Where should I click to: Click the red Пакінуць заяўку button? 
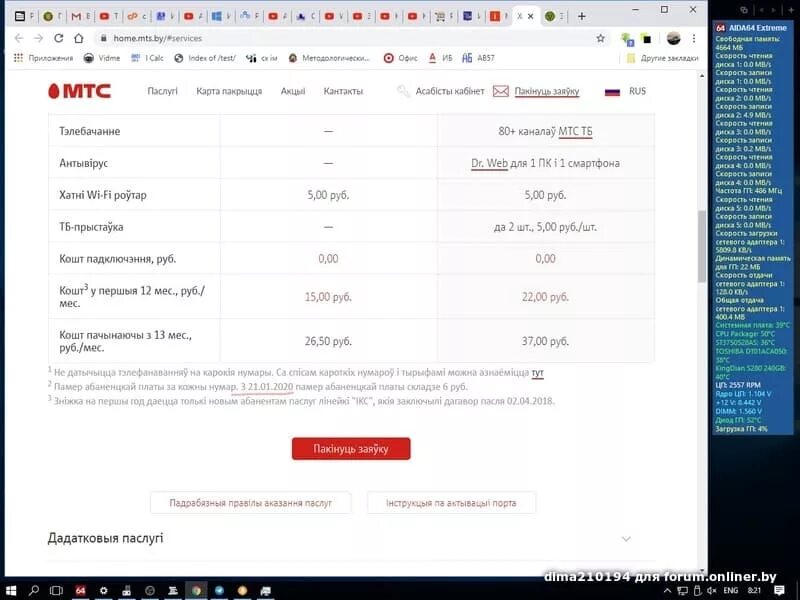point(351,449)
